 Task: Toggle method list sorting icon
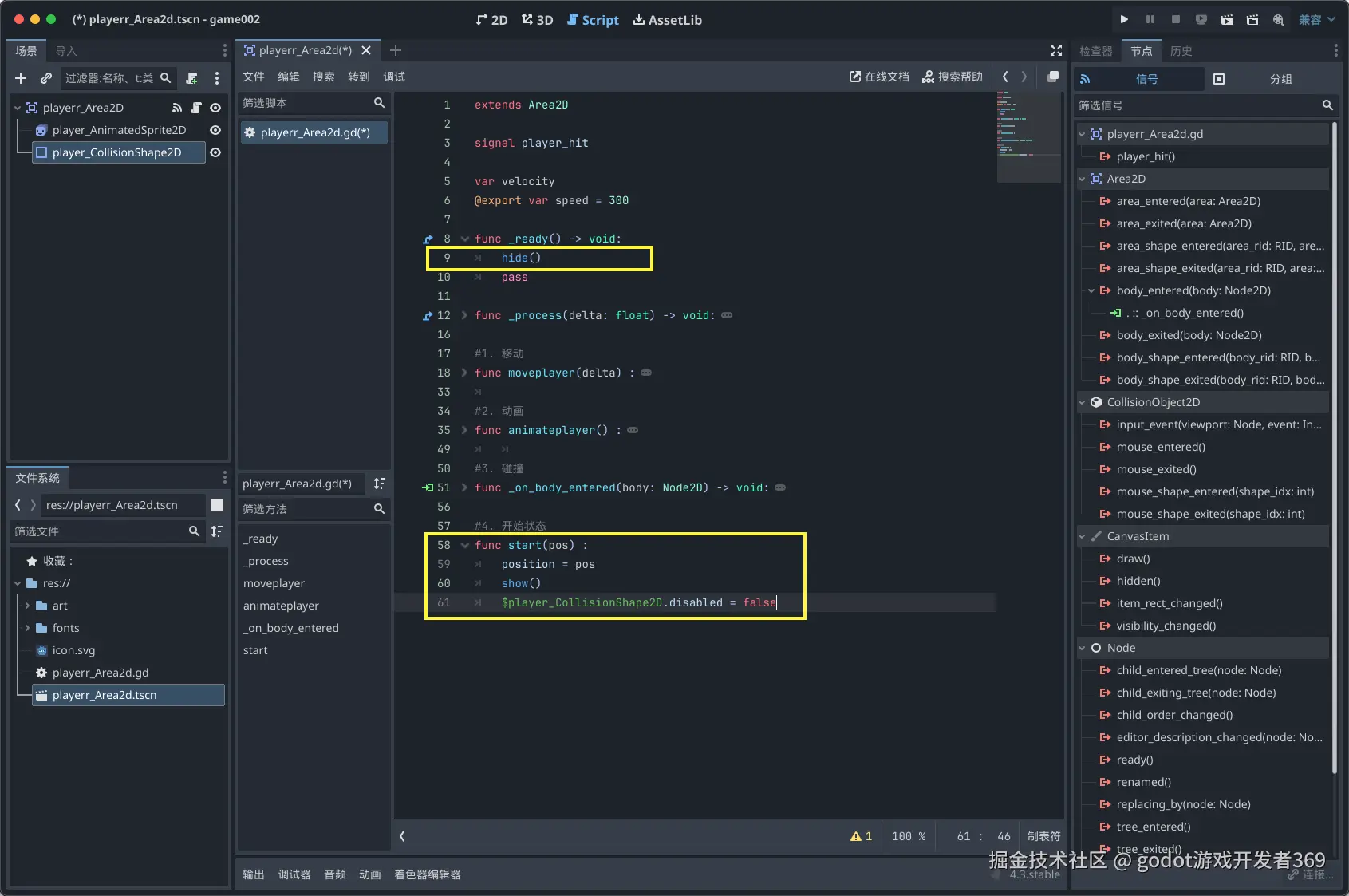(x=380, y=484)
